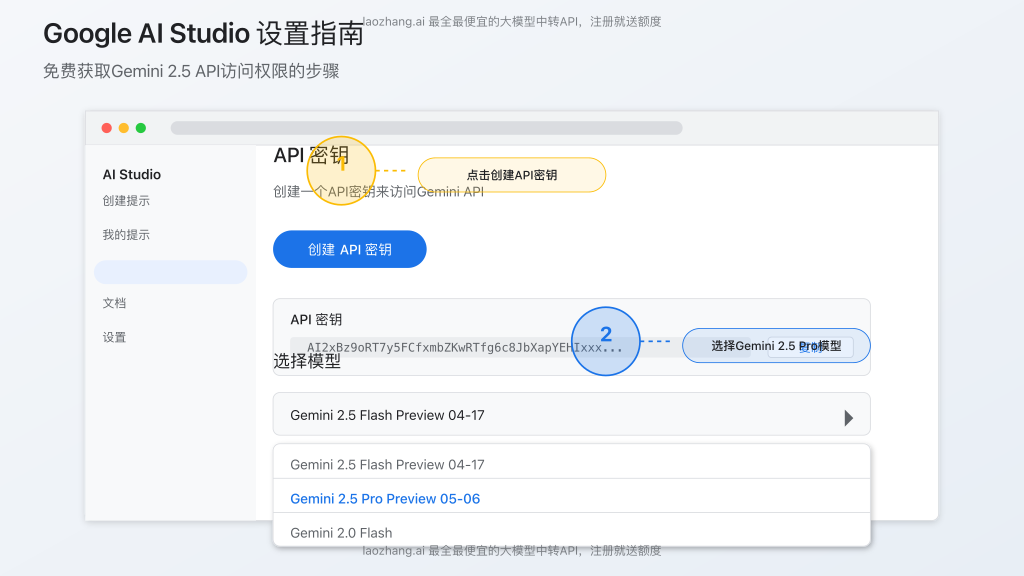This screenshot has height=576, width=1024.
Task: Select the highlighted blank sidebar item
Action: point(170,272)
